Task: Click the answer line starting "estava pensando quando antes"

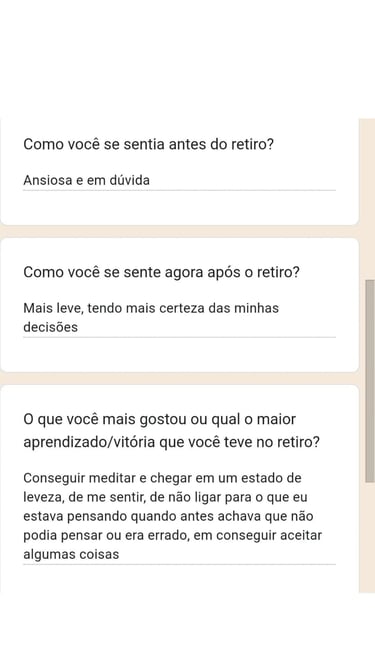Action: (168, 516)
